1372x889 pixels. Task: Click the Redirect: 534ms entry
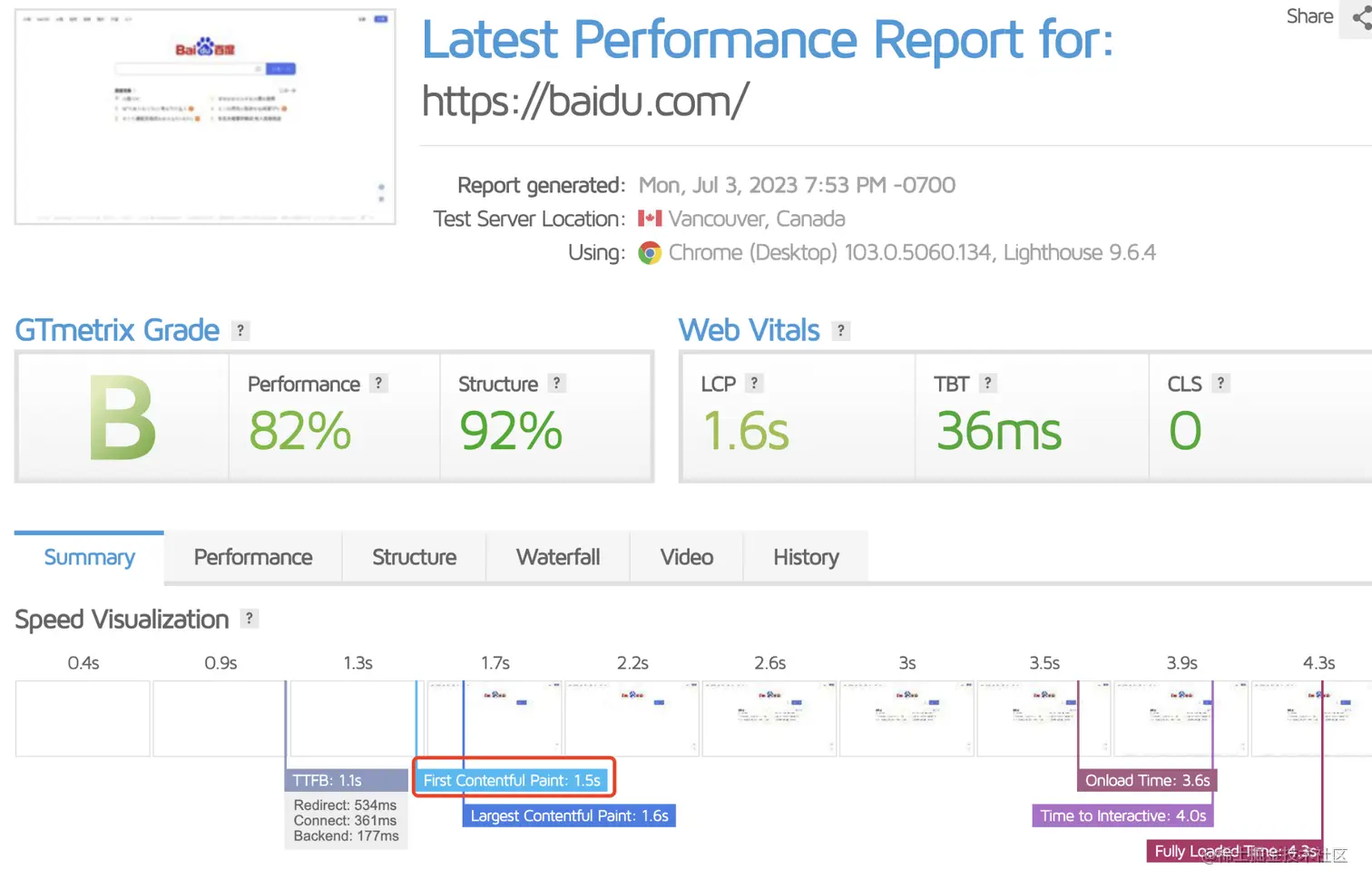345,805
